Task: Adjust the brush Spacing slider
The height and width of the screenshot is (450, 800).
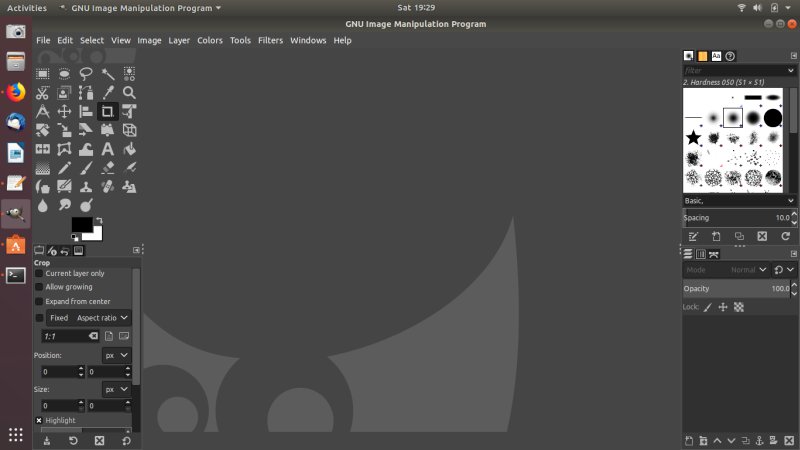Action: [737, 218]
